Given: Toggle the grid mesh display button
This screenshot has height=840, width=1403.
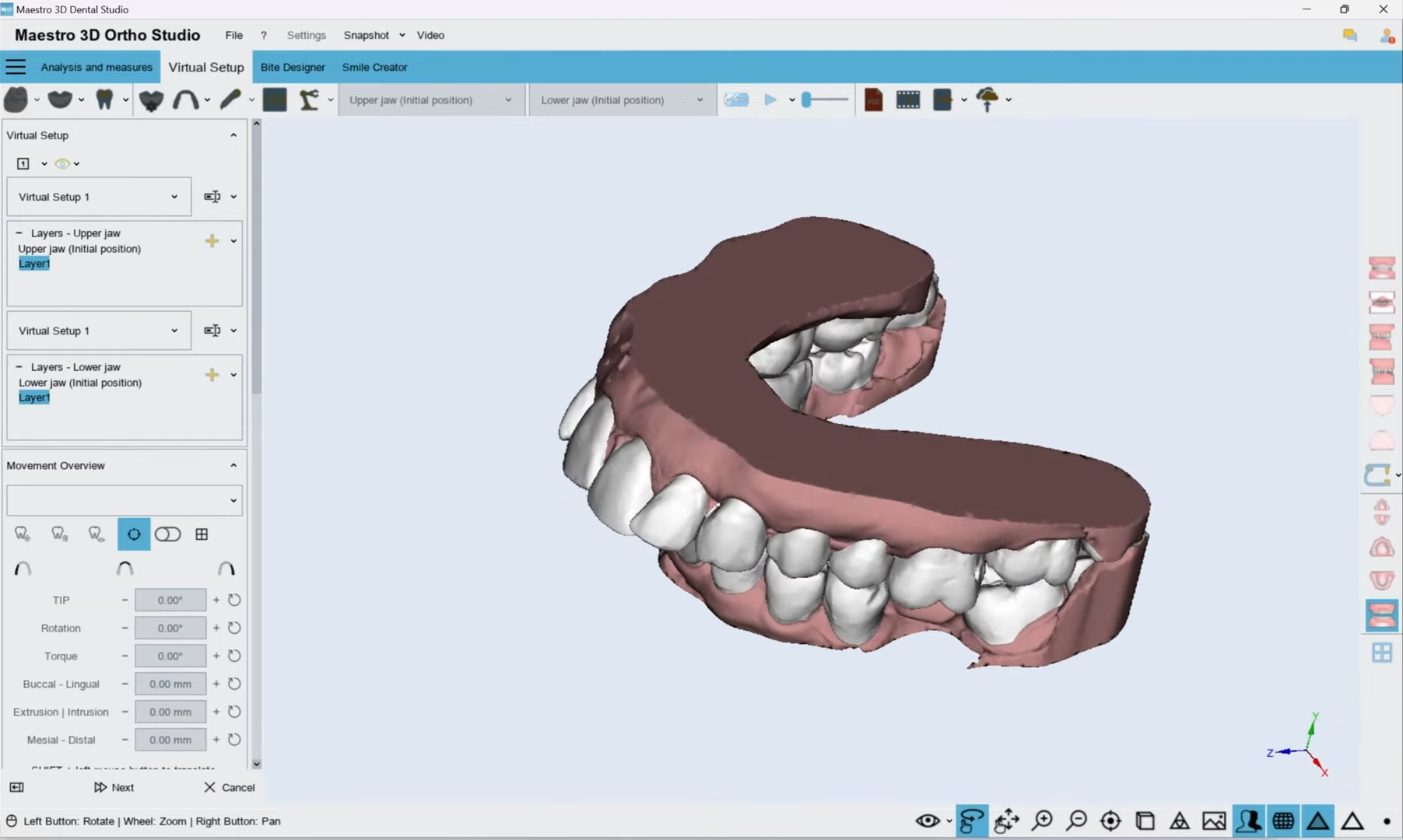Looking at the screenshot, I should click(x=1283, y=821).
